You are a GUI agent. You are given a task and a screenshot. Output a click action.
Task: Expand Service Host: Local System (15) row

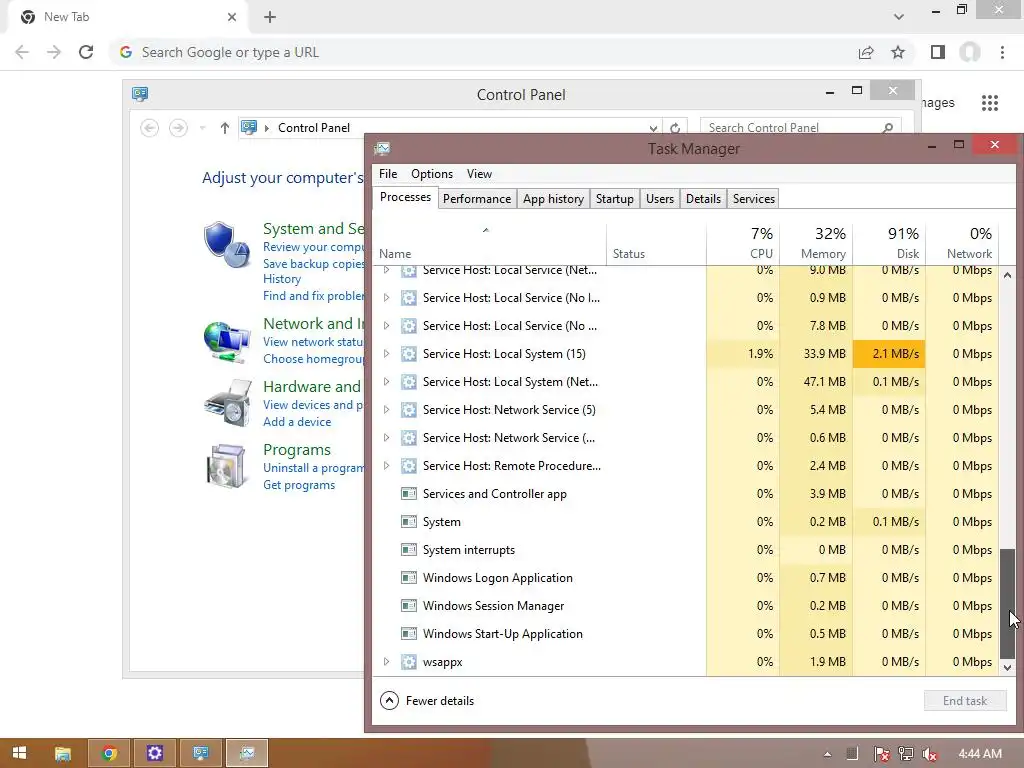(386, 354)
